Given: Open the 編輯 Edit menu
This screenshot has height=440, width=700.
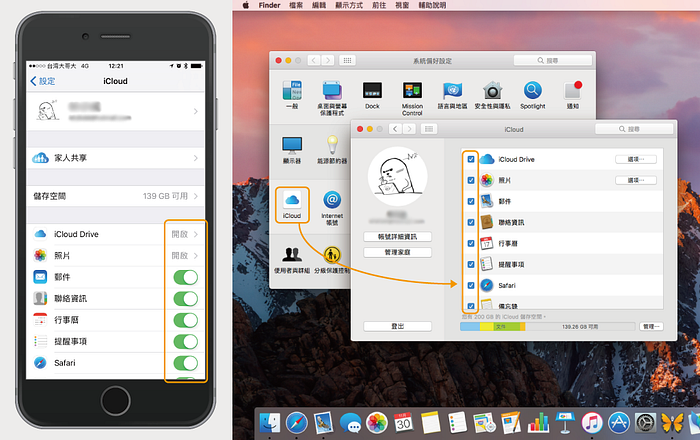Looking at the screenshot, I should (319, 5).
